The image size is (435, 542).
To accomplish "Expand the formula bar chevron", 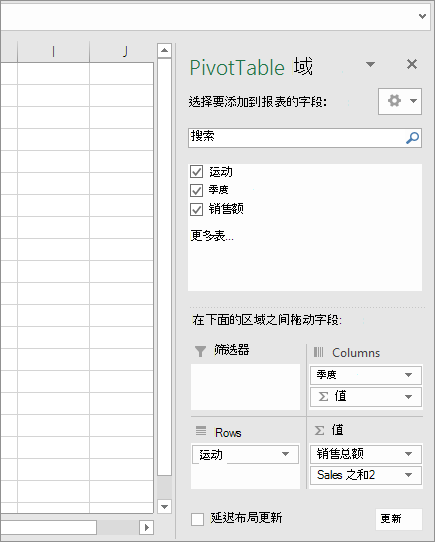I will pos(422,16).
